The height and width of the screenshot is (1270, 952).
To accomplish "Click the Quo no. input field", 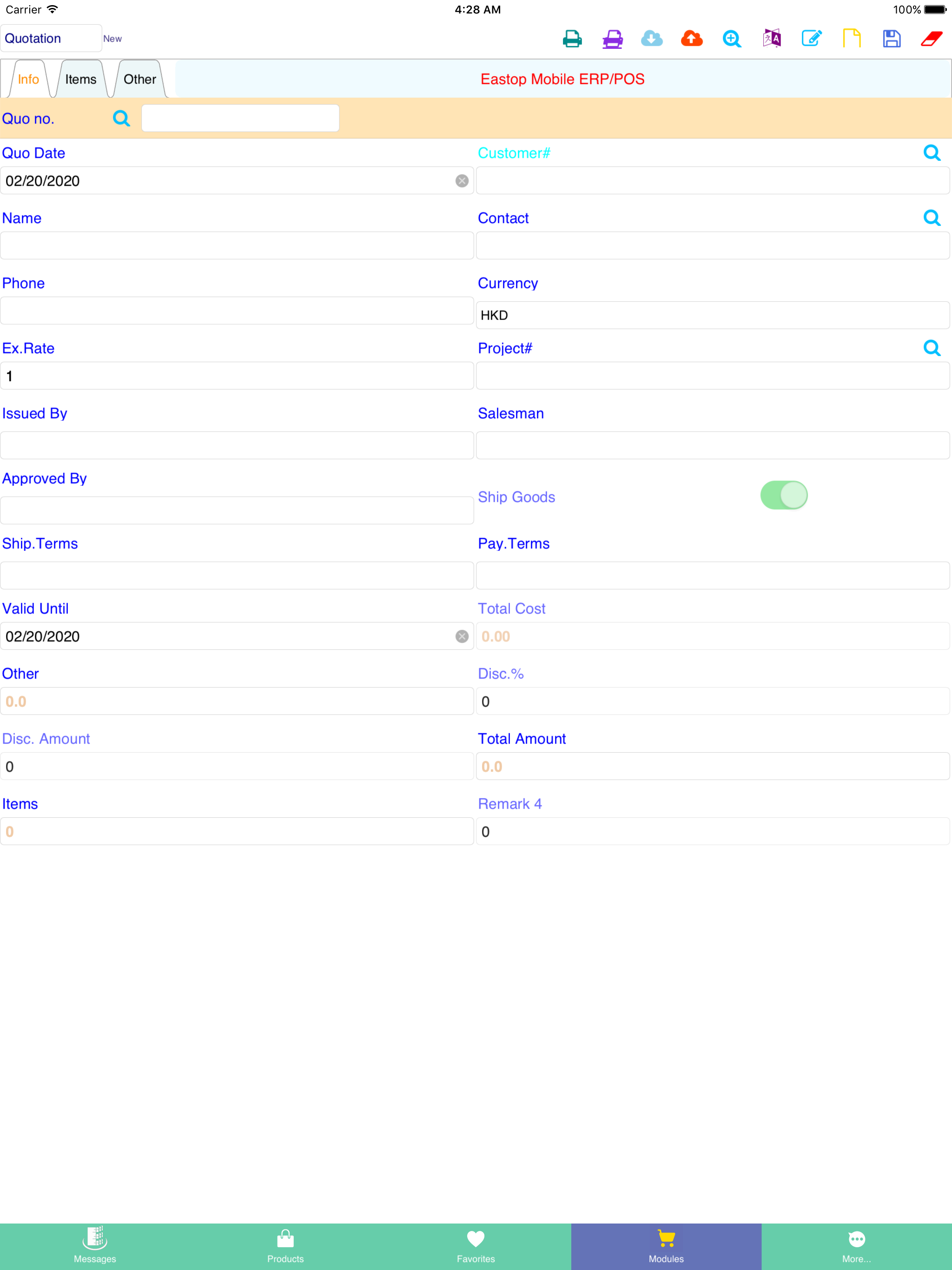I will click(241, 118).
